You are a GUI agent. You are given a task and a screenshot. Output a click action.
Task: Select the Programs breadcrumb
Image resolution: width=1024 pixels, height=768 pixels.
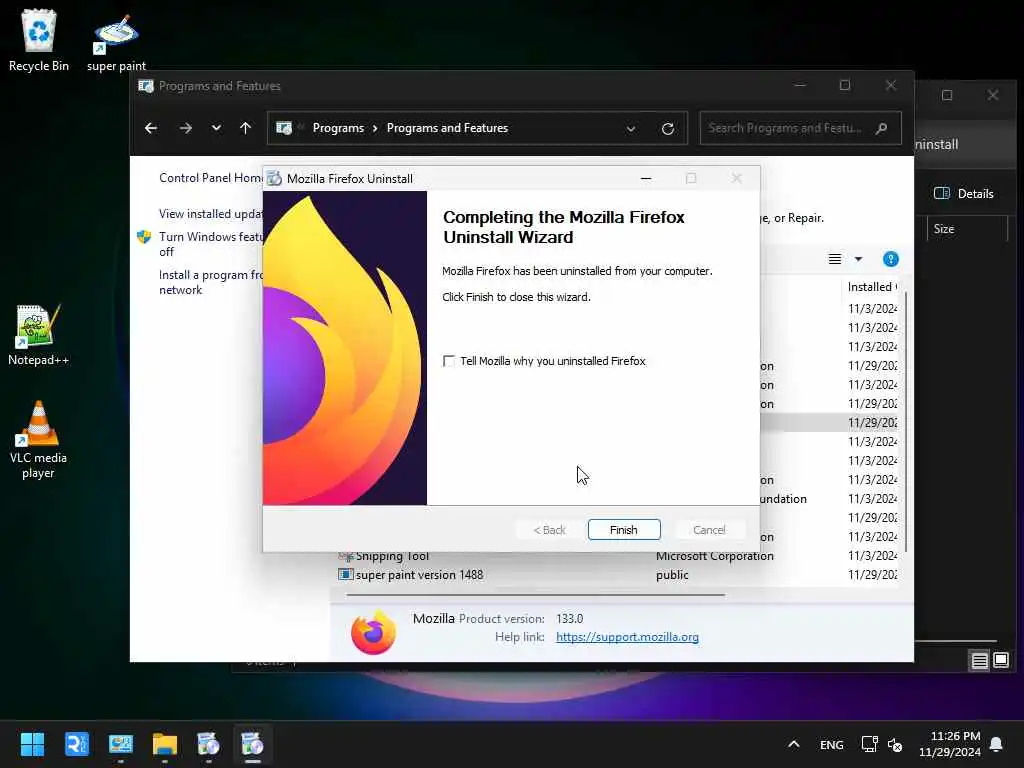[x=338, y=128]
